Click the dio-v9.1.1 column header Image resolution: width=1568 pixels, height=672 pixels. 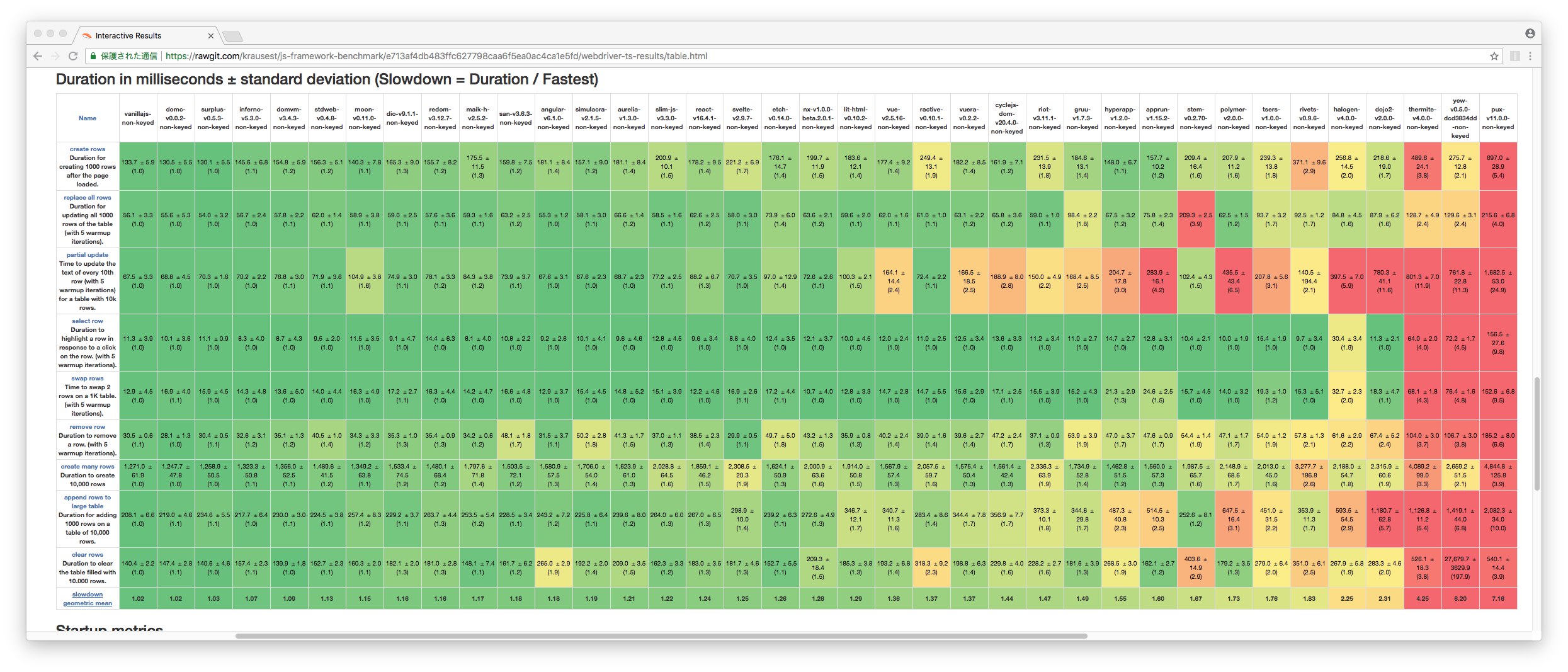point(402,118)
